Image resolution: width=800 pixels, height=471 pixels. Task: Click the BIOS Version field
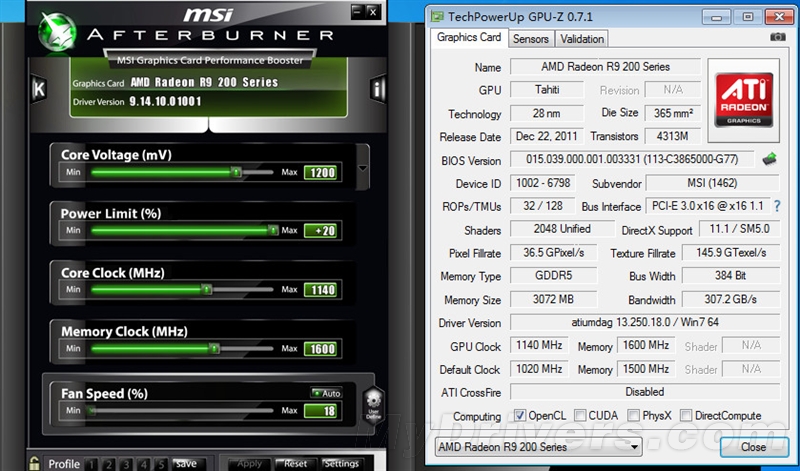click(632, 159)
